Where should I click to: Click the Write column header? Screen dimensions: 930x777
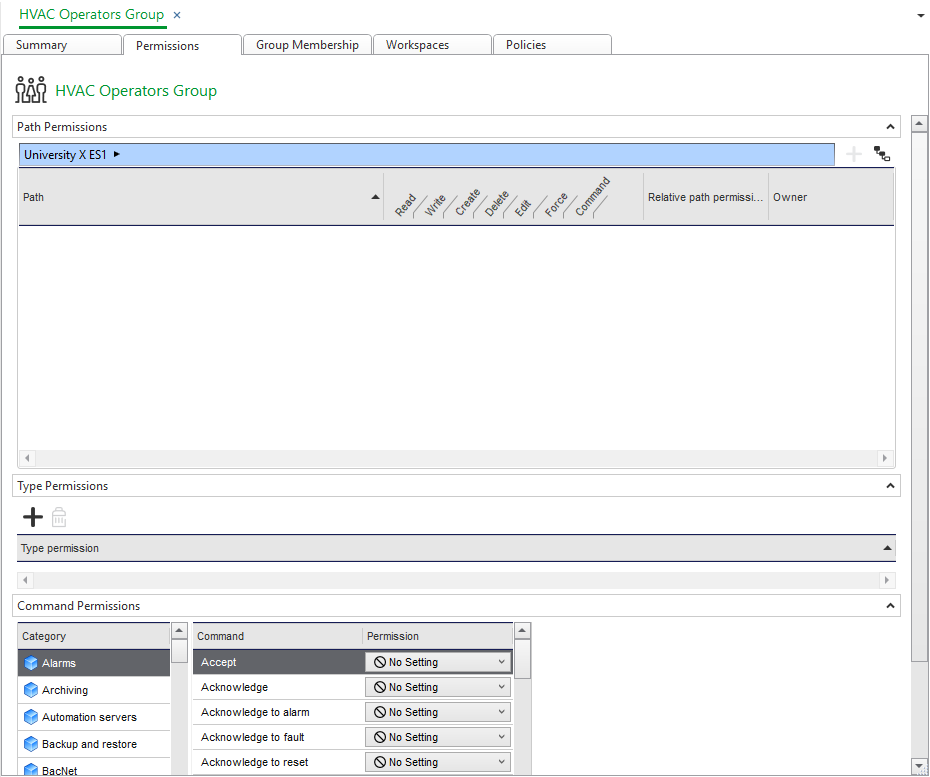(x=435, y=205)
